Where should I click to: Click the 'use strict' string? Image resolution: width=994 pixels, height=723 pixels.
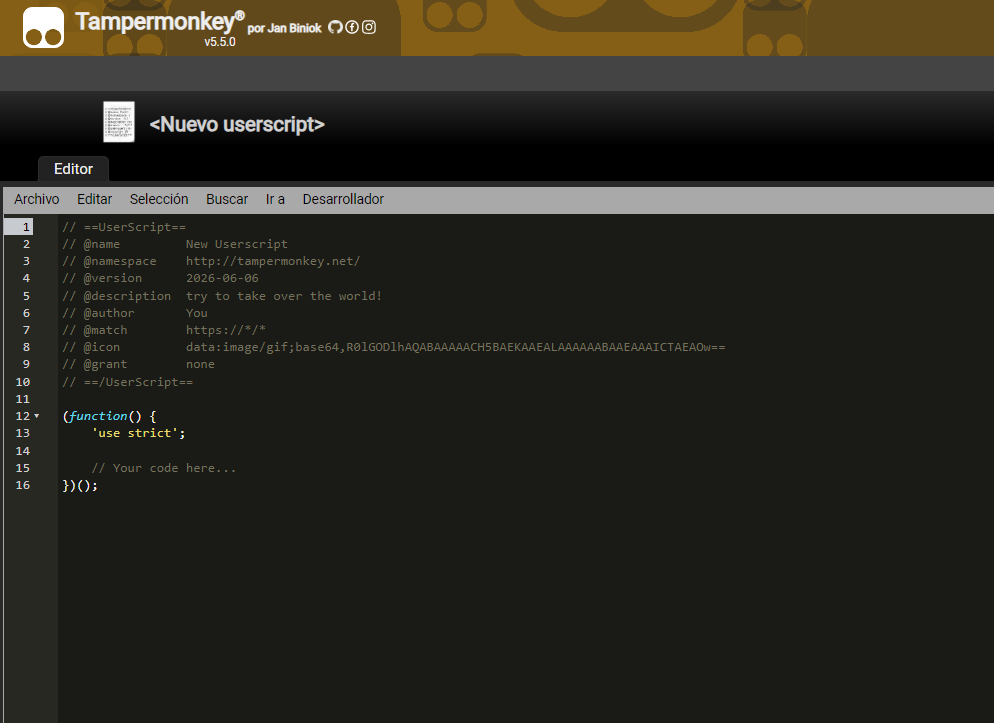click(x=135, y=433)
